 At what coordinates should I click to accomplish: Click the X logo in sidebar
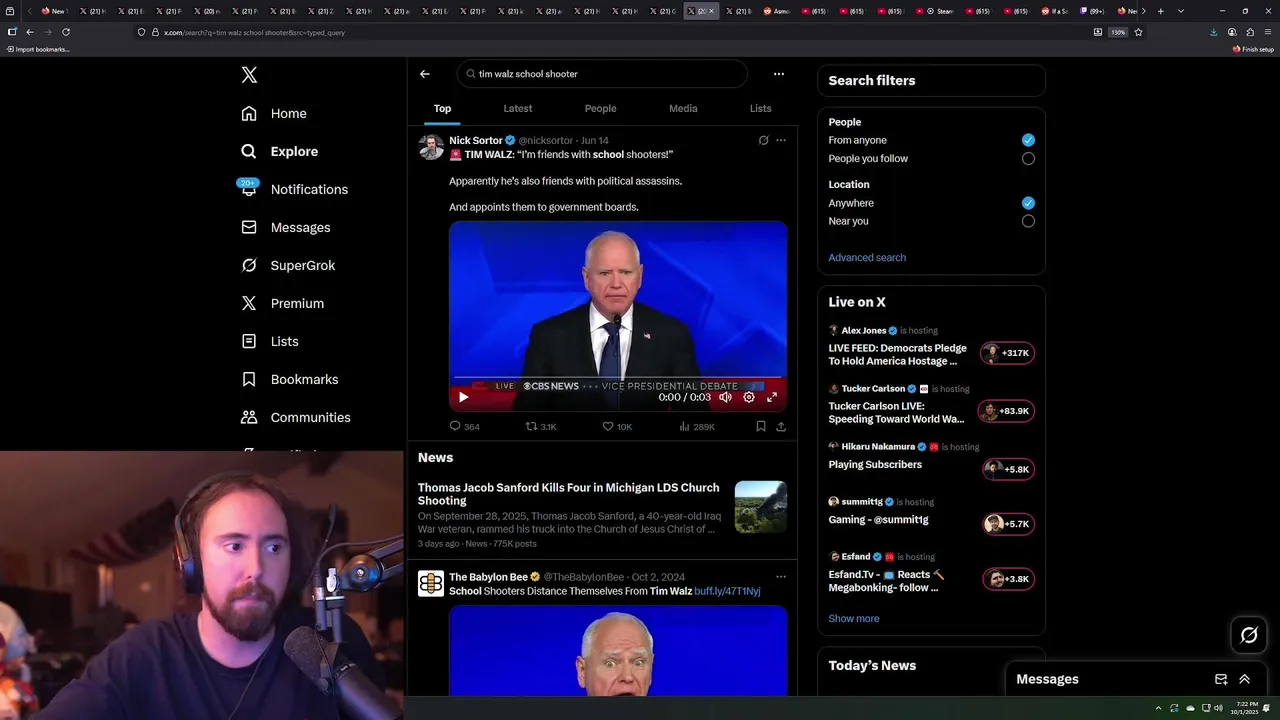(249, 75)
